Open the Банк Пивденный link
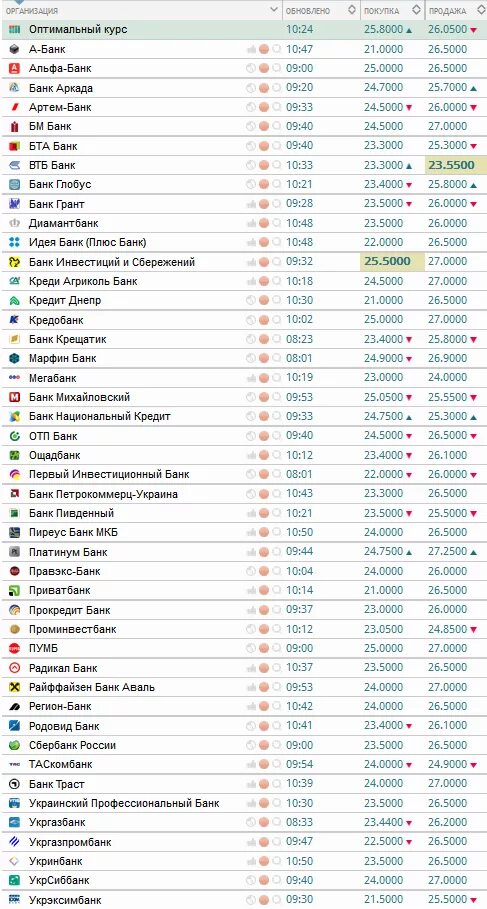 tap(71, 513)
